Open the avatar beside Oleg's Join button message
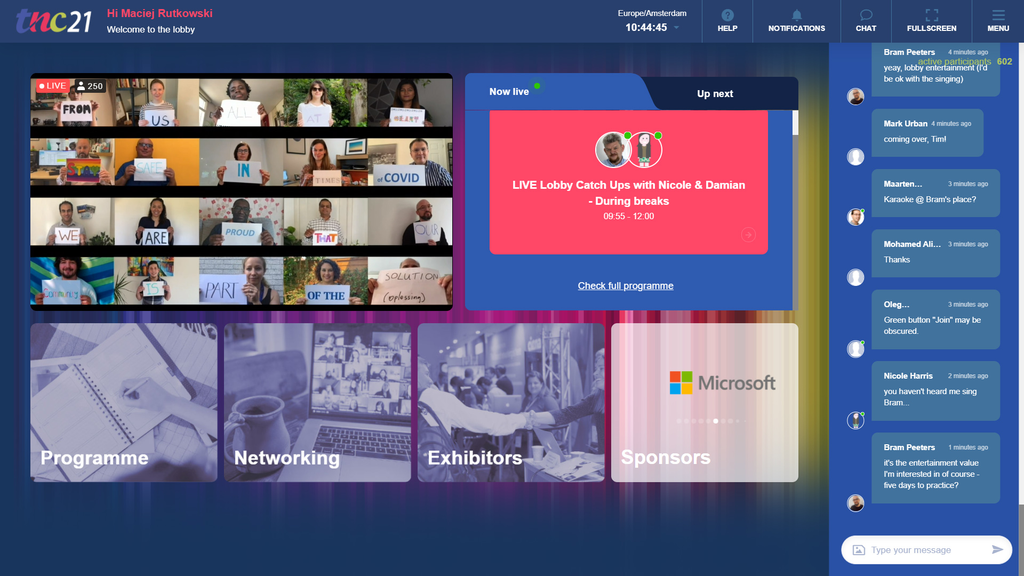This screenshot has height=576, width=1024. [x=856, y=349]
